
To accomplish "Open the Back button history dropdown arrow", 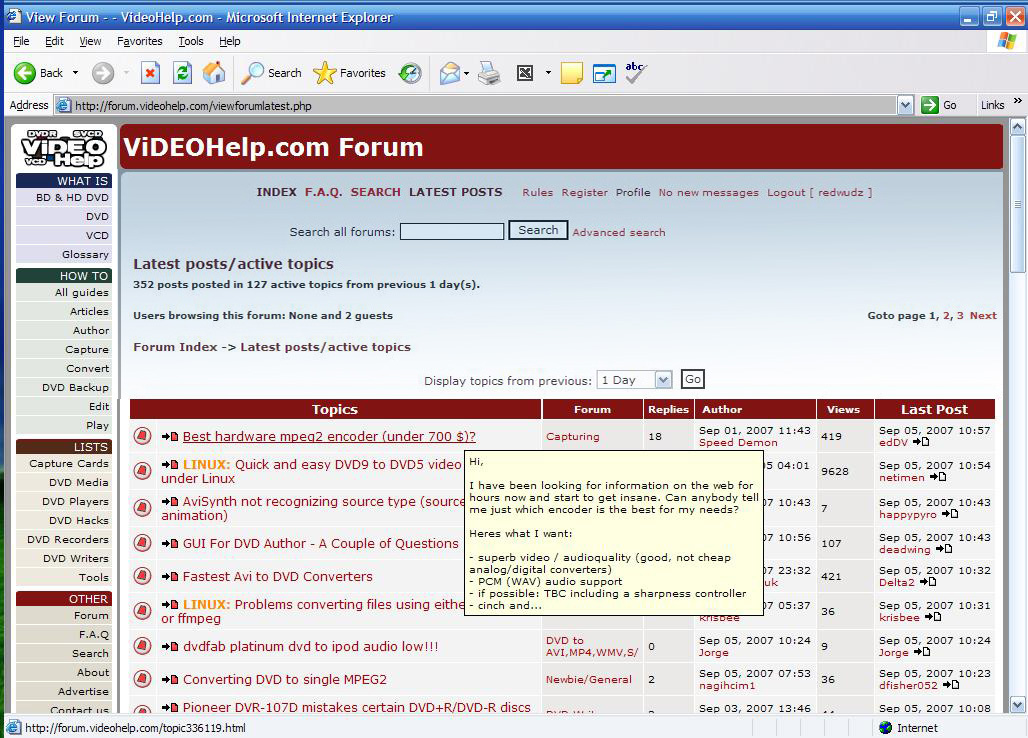I will 75,73.
